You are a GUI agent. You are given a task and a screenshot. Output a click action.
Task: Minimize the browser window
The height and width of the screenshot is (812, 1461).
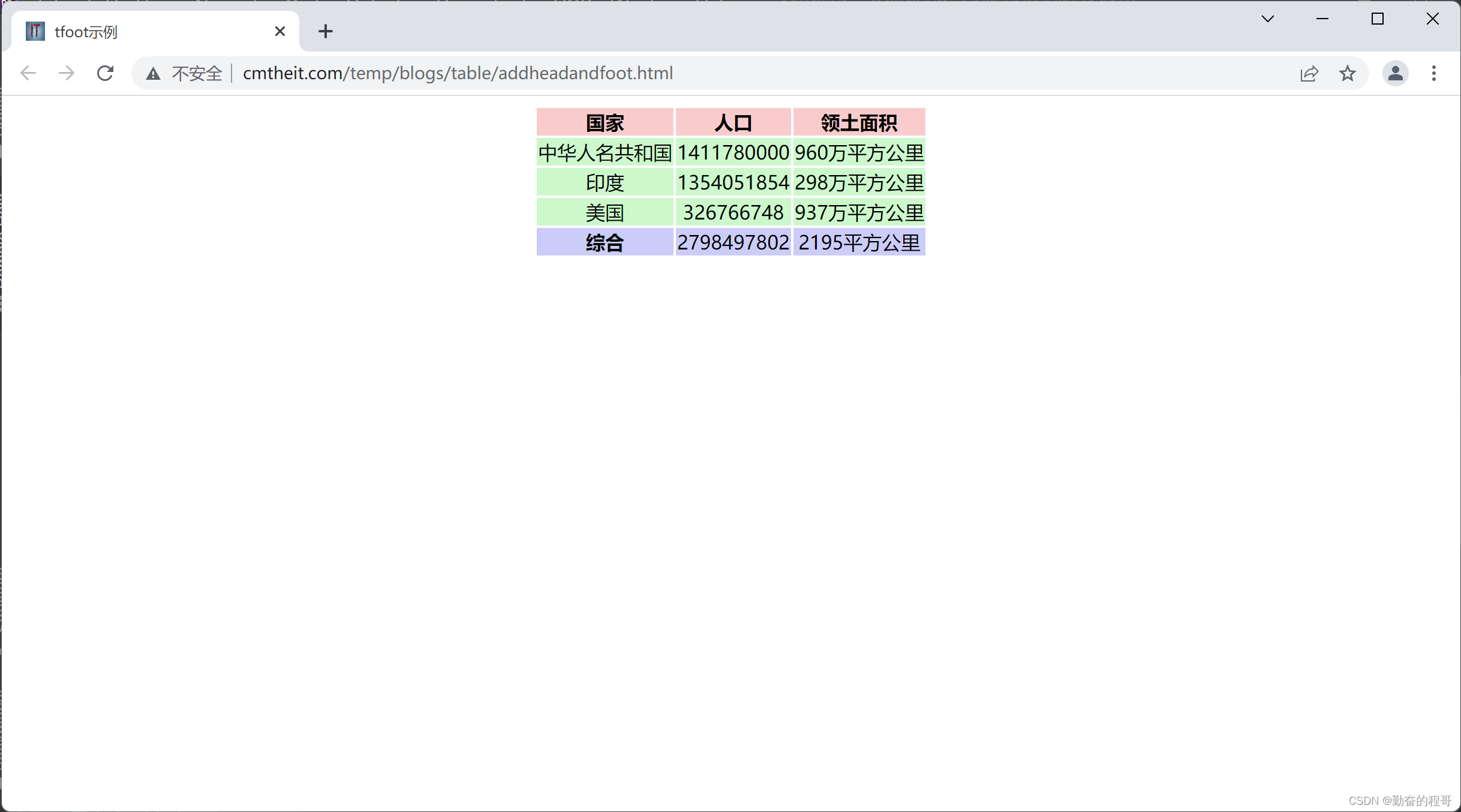1322,19
